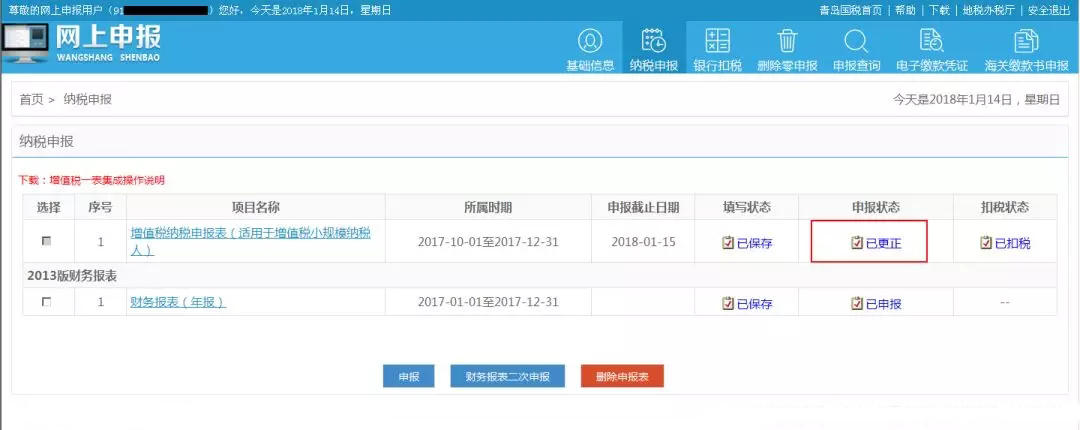Open the 电子缴款凭证 document icon
This screenshot has width=1080, height=430.
click(931, 41)
